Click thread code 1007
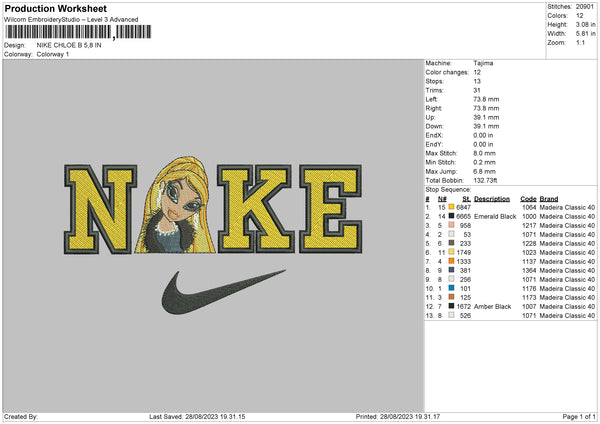Viewport: 600px width, 424px height. tap(529, 307)
